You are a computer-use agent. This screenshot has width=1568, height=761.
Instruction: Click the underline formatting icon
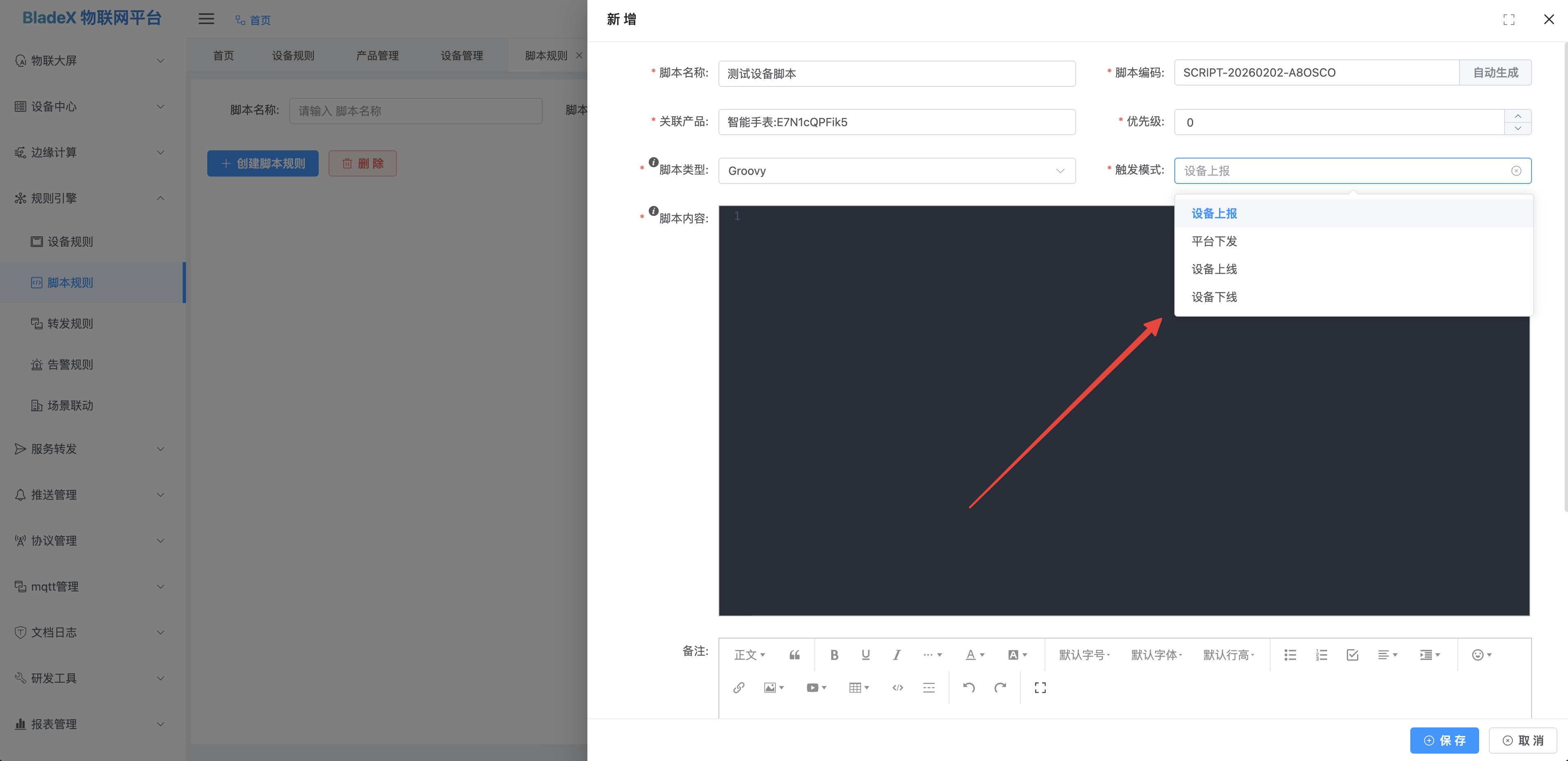[x=866, y=655]
